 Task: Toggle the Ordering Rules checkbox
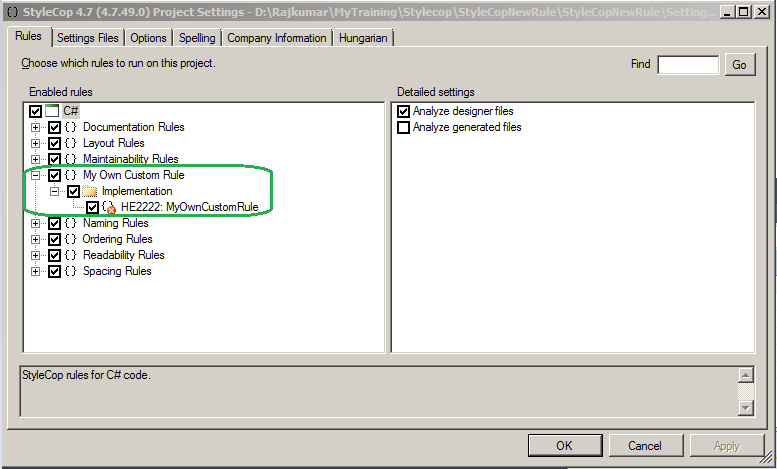coord(55,239)
